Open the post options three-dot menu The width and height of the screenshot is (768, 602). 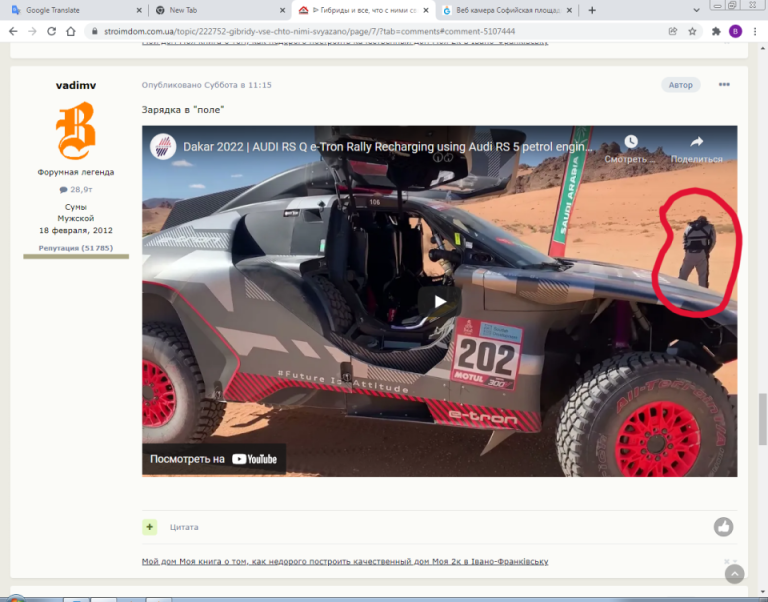coord(724,84)
